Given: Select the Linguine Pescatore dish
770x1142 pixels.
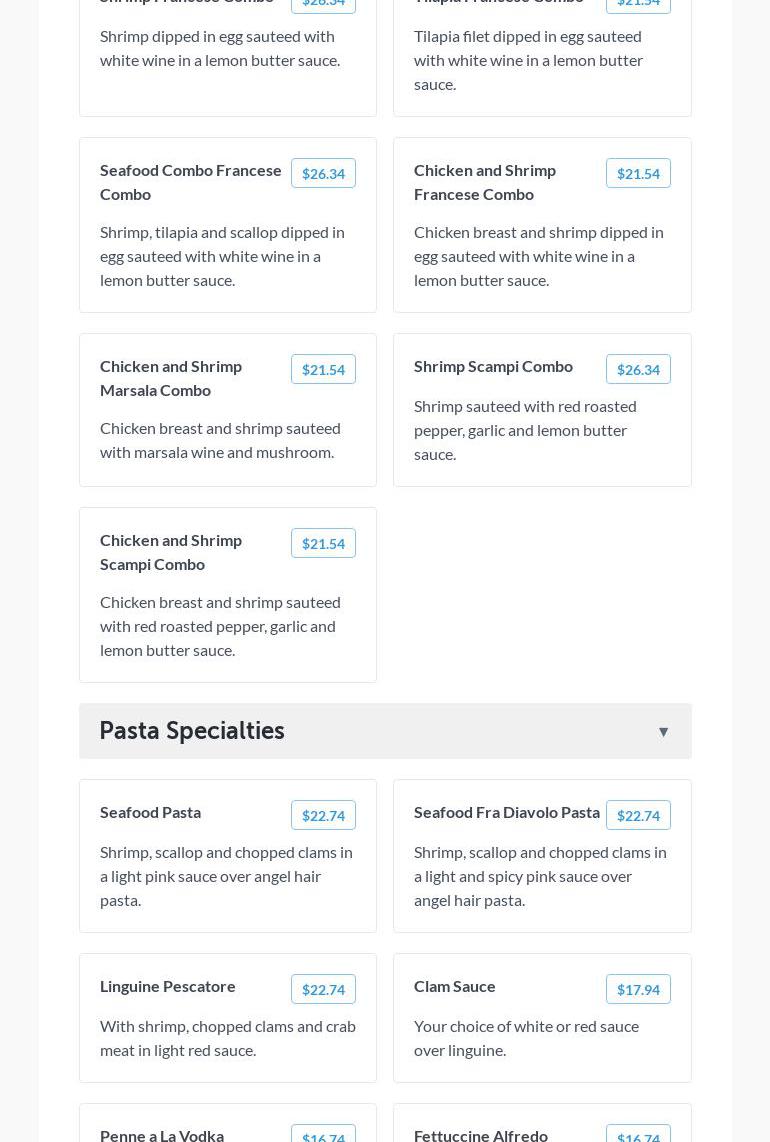Looking at the screenshot, I should point(168,986).
